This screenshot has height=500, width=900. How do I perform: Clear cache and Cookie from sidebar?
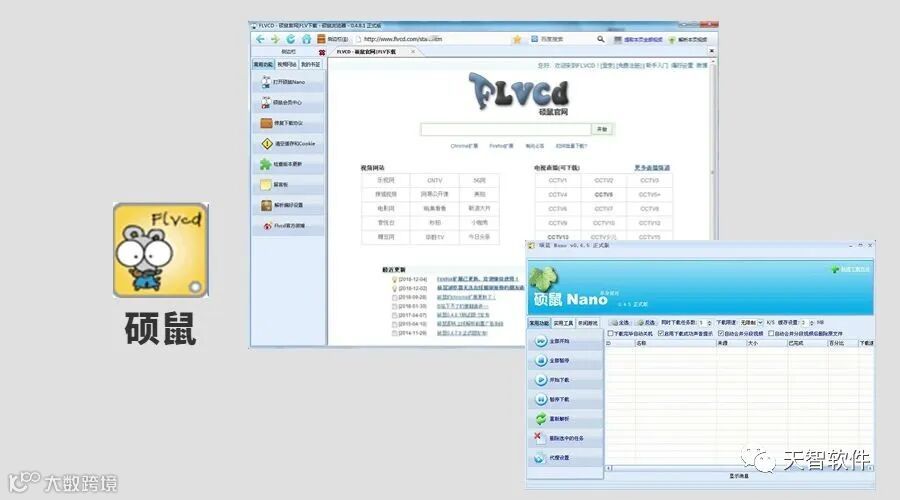tap(289, 144)
